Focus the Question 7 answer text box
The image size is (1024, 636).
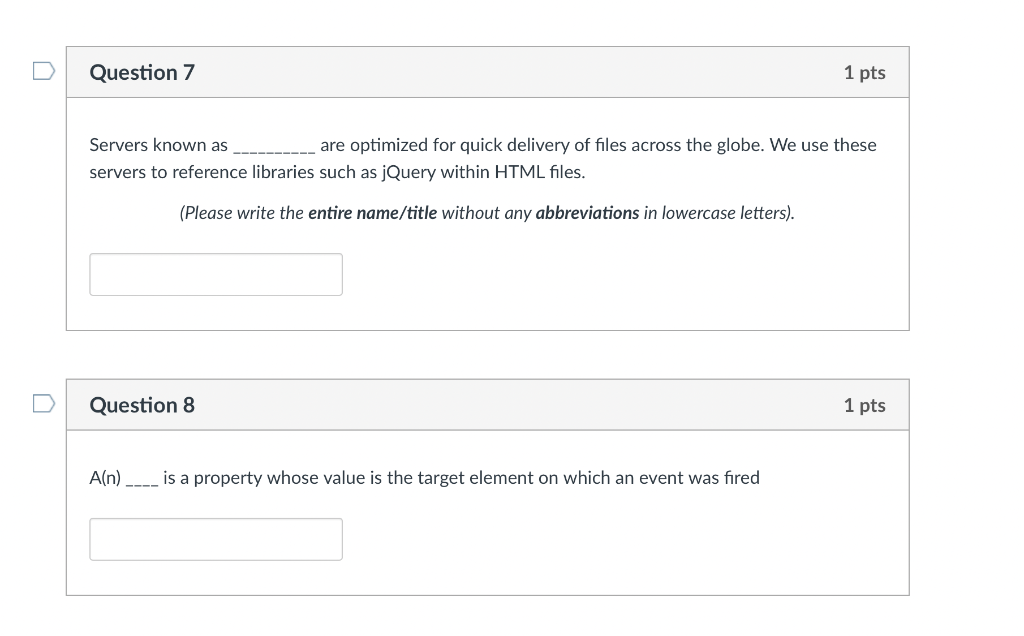point(216,274)
